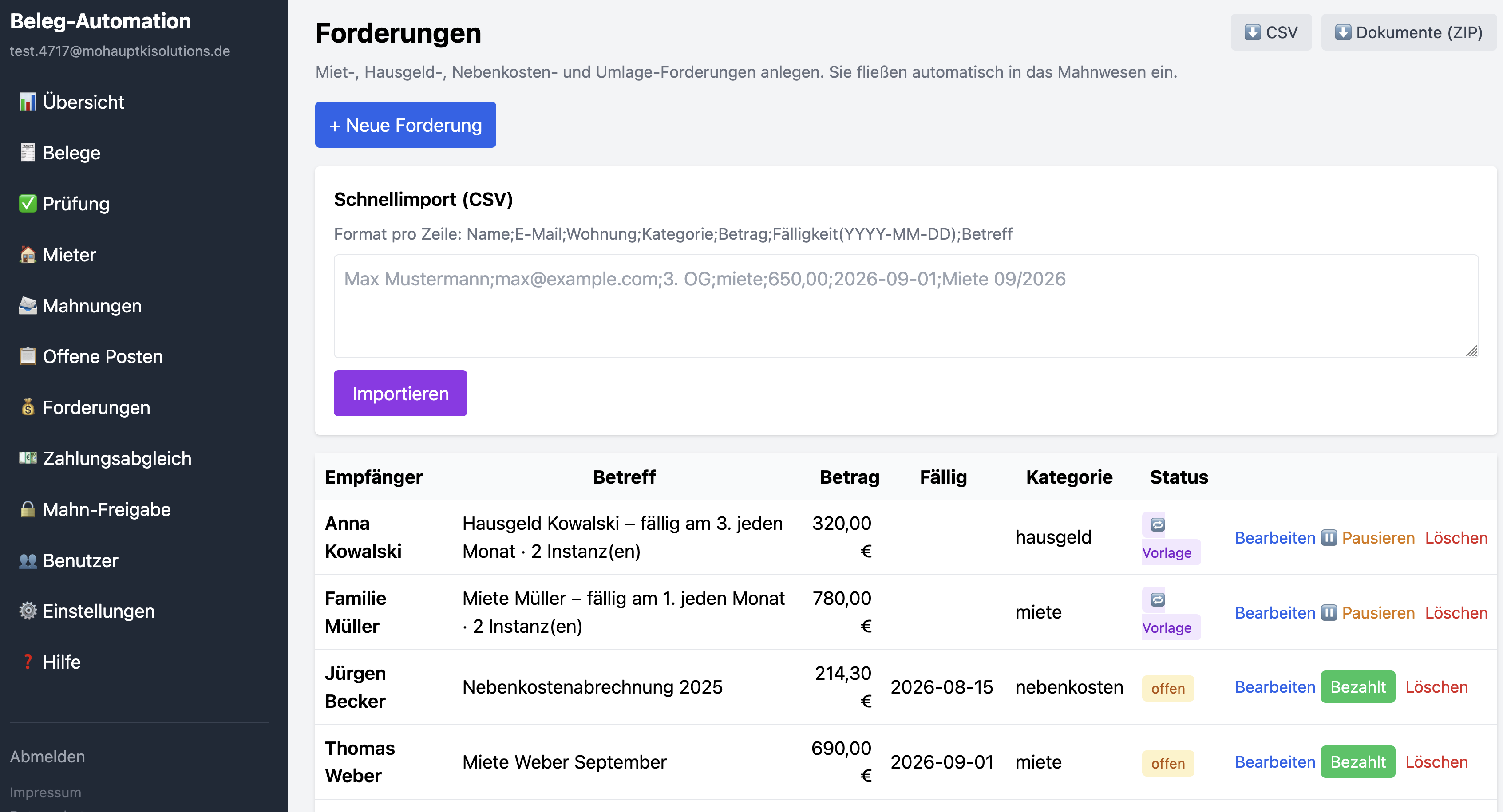
Task: Click the Betreff column header
Action: click(x=624, y=477)
